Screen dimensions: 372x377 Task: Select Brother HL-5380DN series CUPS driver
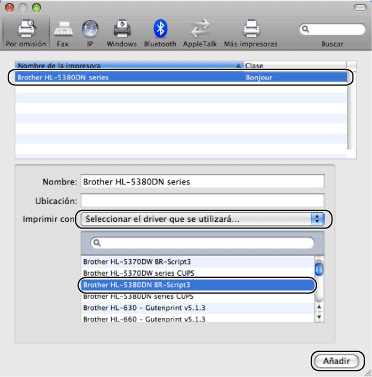(x=198, y=296)
